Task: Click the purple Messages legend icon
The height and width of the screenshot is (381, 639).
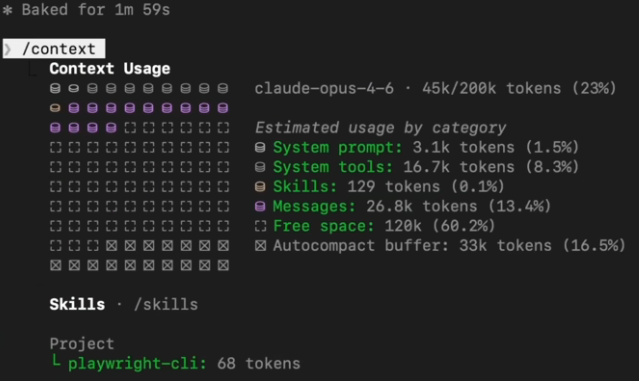Action: (260, 206)
